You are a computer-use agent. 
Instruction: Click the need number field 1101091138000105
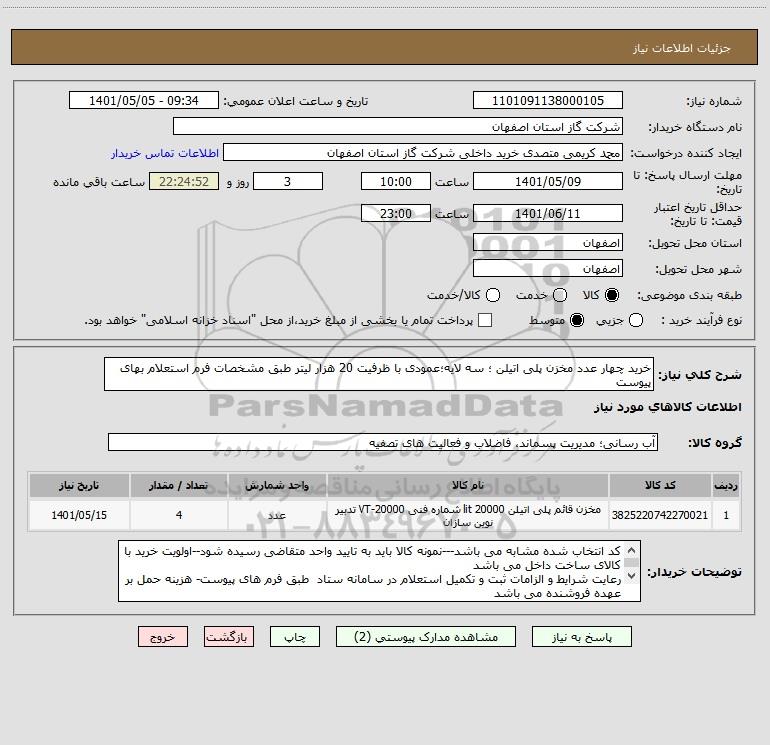coord(548,100)
